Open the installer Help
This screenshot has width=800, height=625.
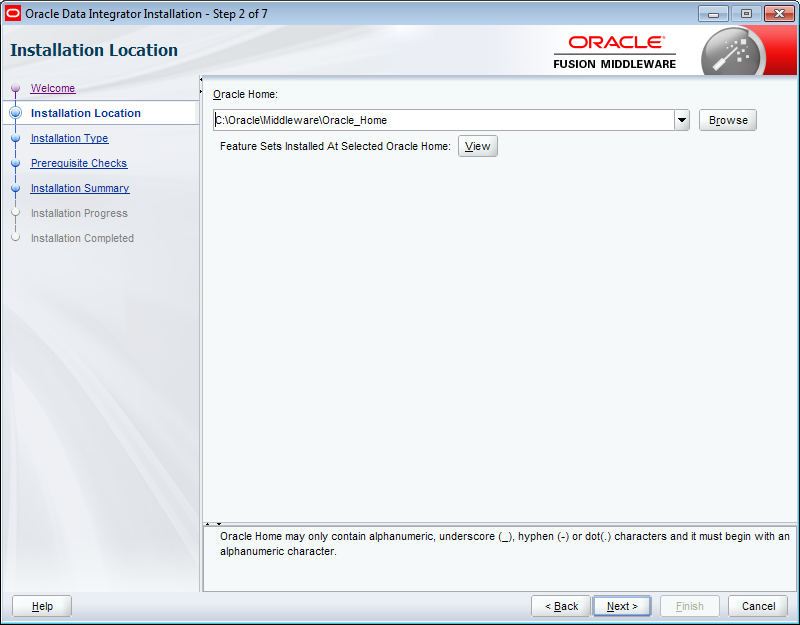point(40,605)
